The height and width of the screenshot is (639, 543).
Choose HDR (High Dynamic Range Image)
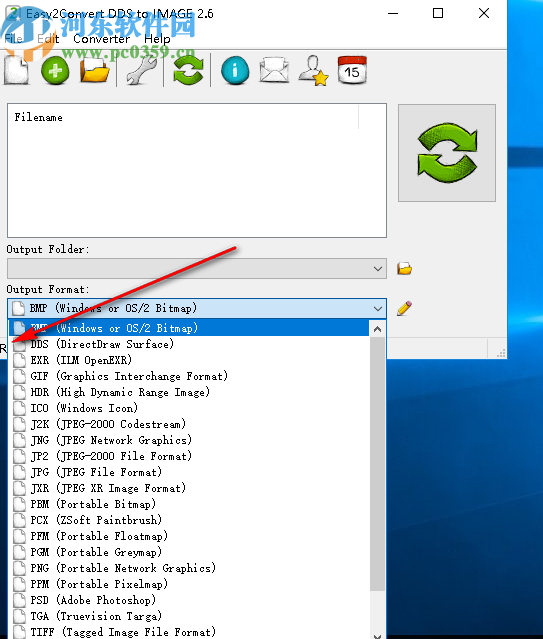(189, 392)
